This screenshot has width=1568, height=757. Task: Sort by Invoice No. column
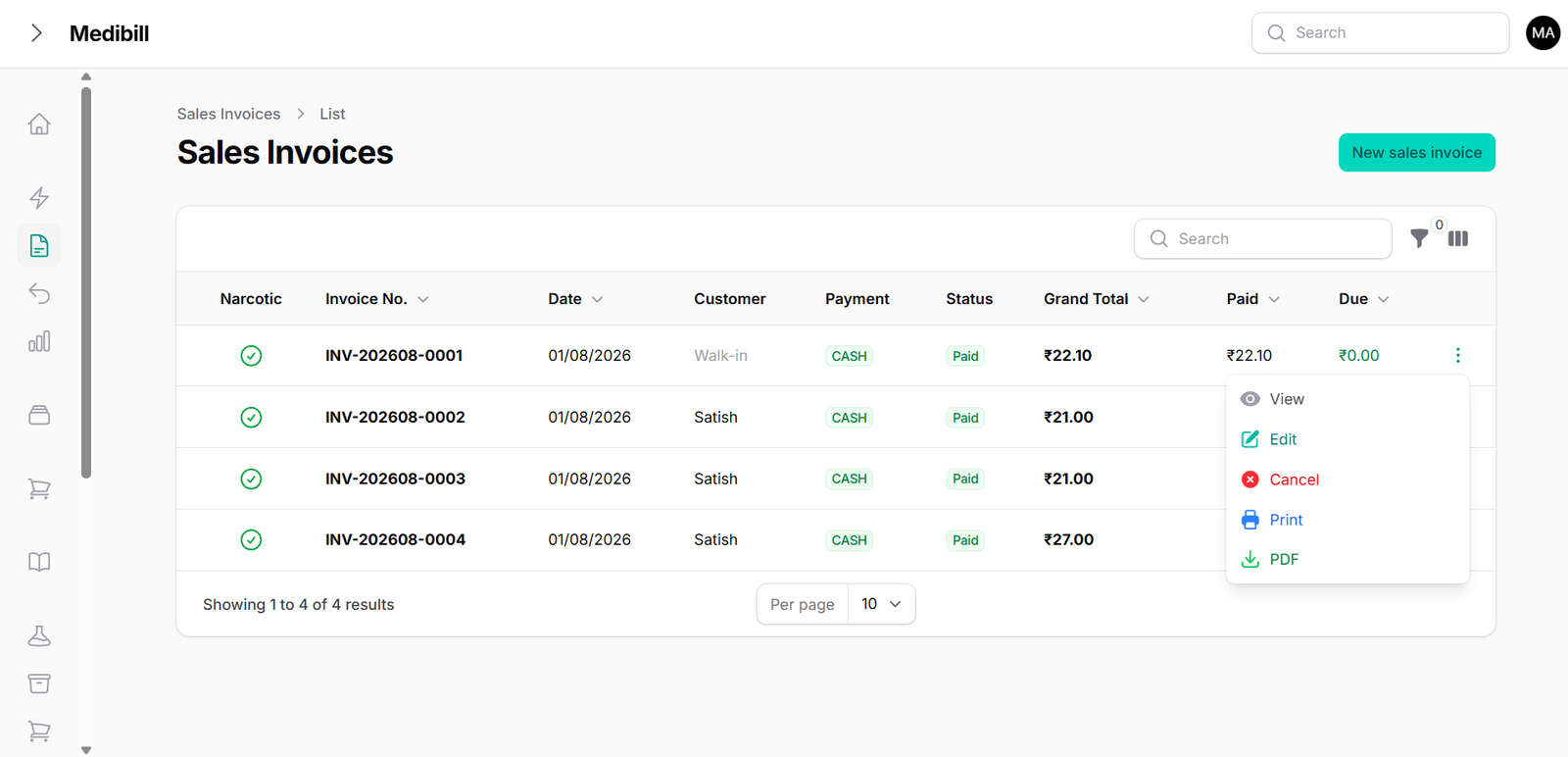coord(377,299)
